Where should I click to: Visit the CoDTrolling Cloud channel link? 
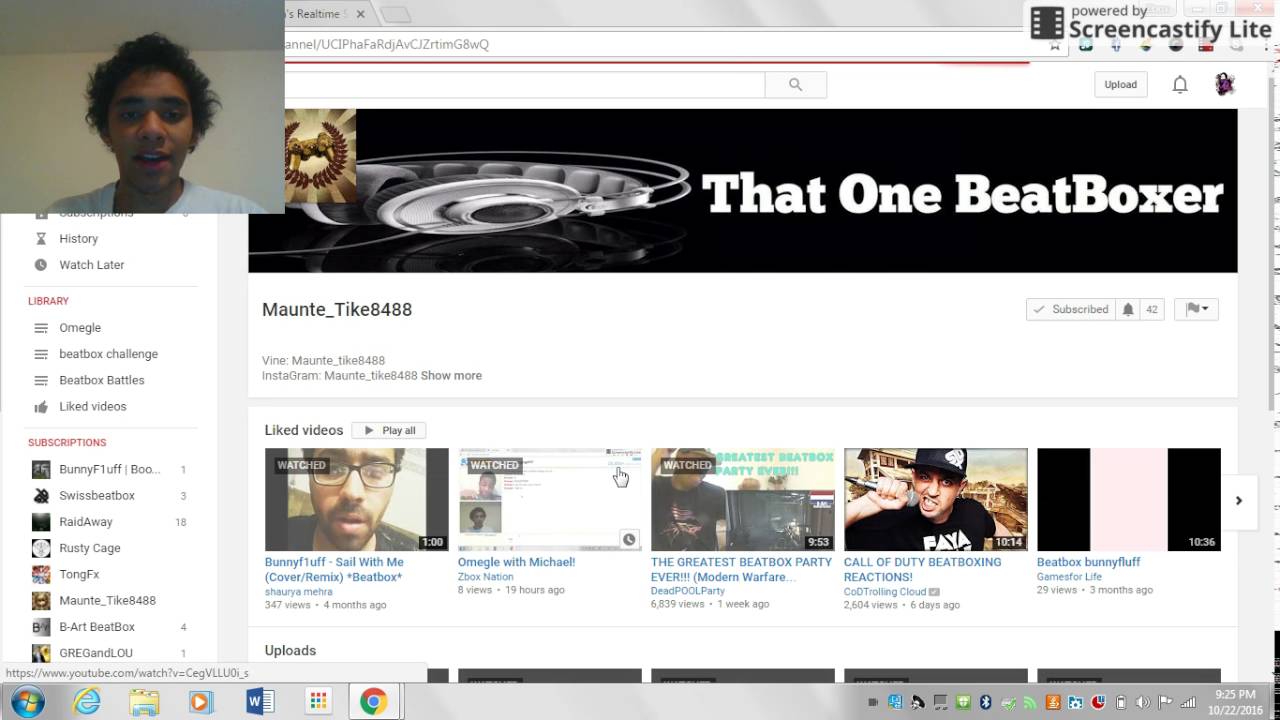click(x=885, y=592)
